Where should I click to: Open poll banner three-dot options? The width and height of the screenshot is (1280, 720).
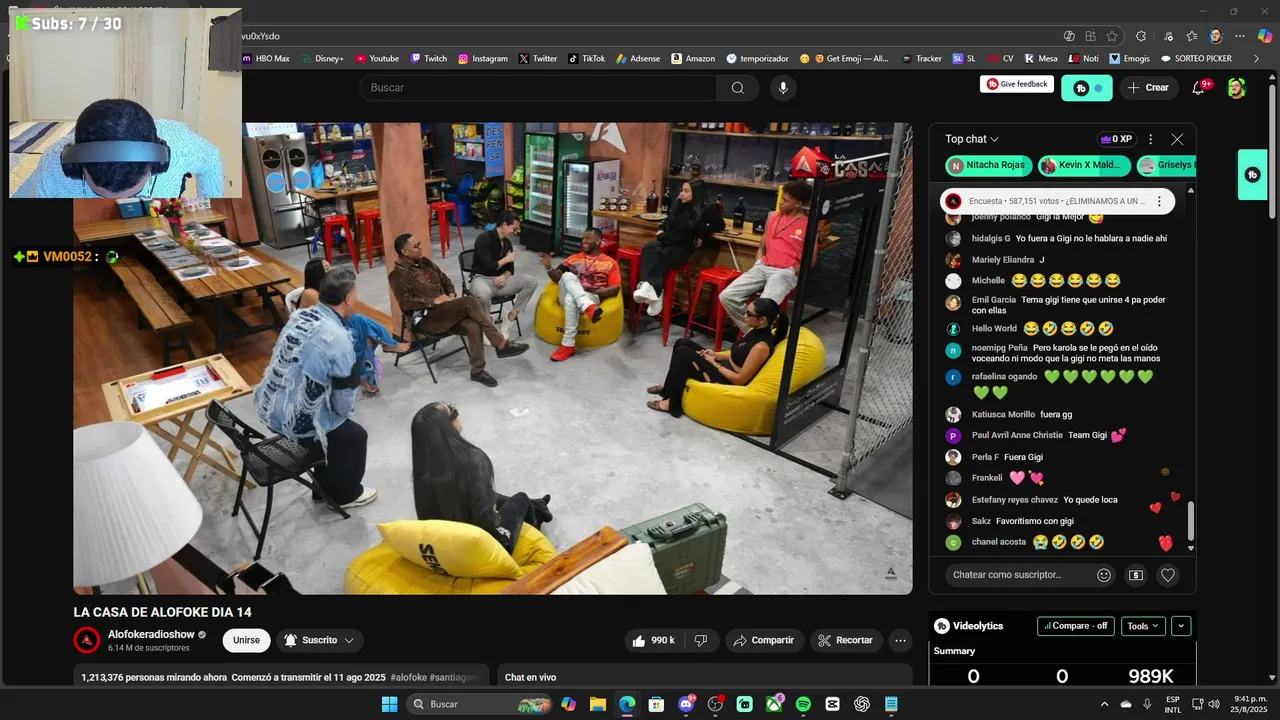tap(1159, 201)
